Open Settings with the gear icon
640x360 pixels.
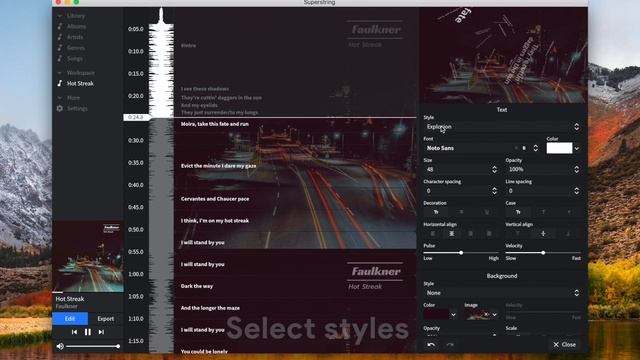(60, 109)
